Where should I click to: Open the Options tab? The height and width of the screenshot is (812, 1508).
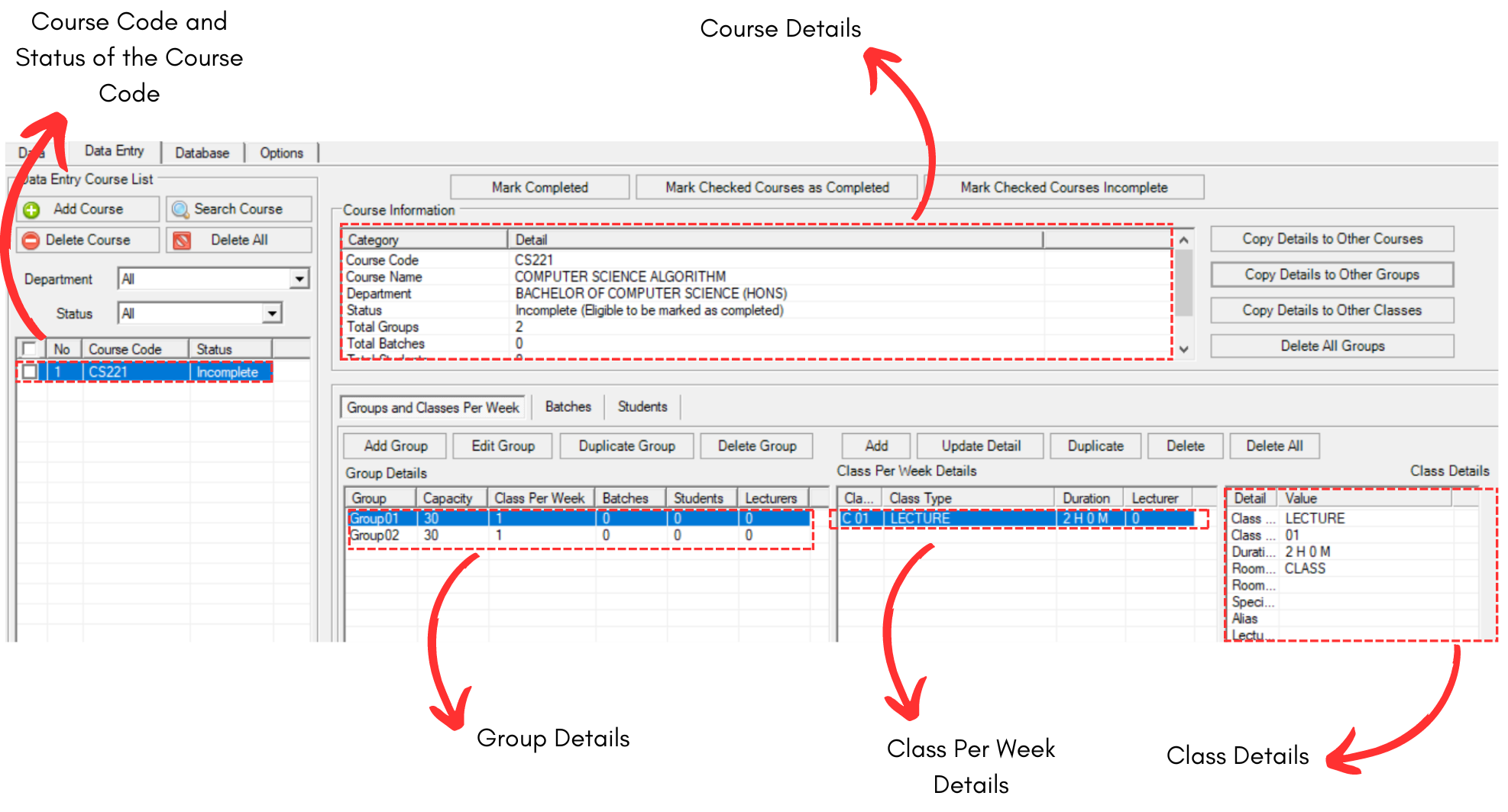(x=281, y=153)
